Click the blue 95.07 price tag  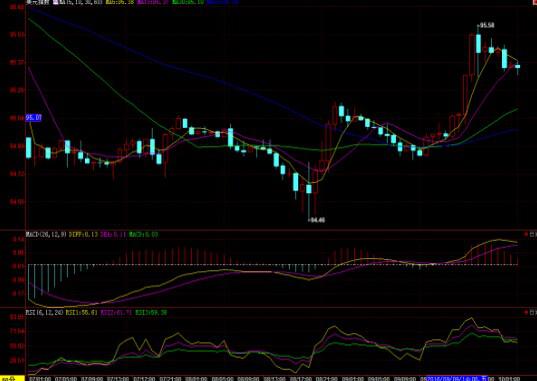(34, 118)
